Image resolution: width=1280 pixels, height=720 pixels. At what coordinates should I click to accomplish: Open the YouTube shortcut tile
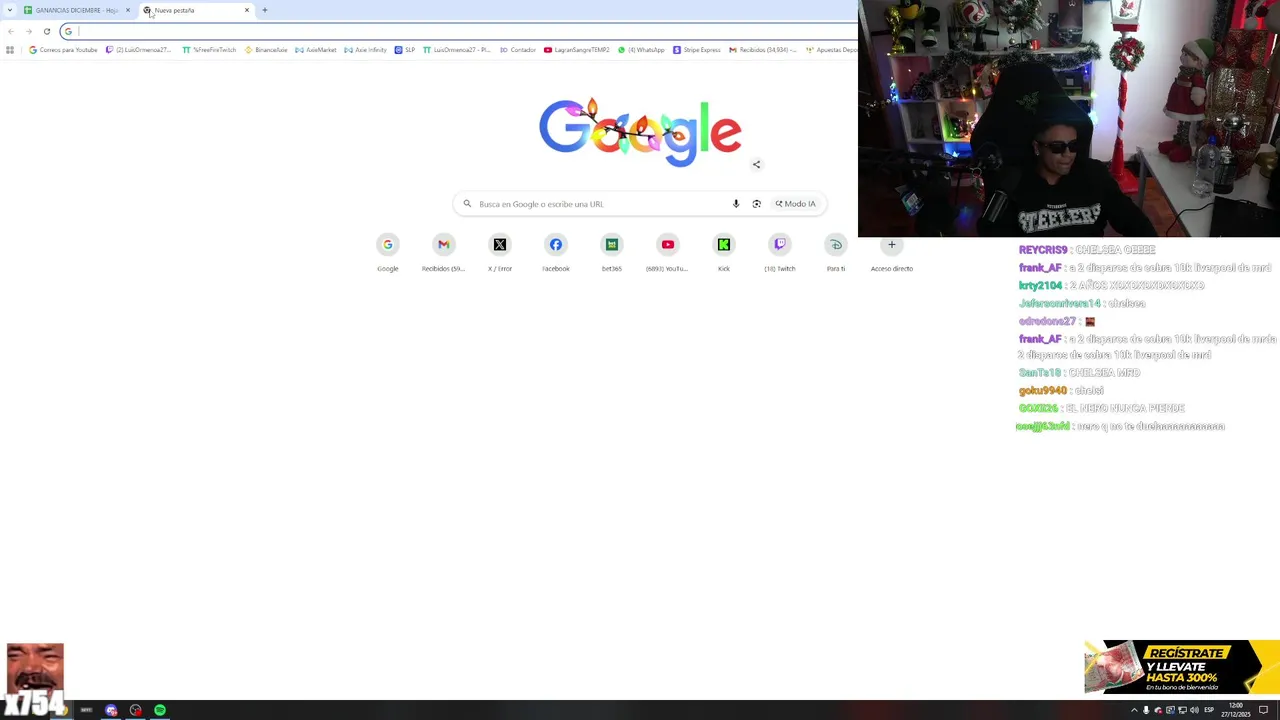(668, 252)
